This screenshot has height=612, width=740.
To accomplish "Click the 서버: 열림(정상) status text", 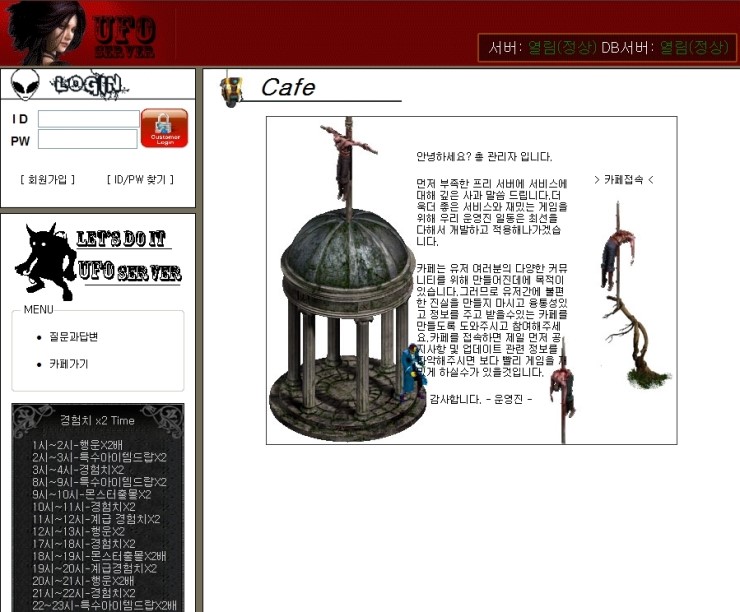I will 542,47.
